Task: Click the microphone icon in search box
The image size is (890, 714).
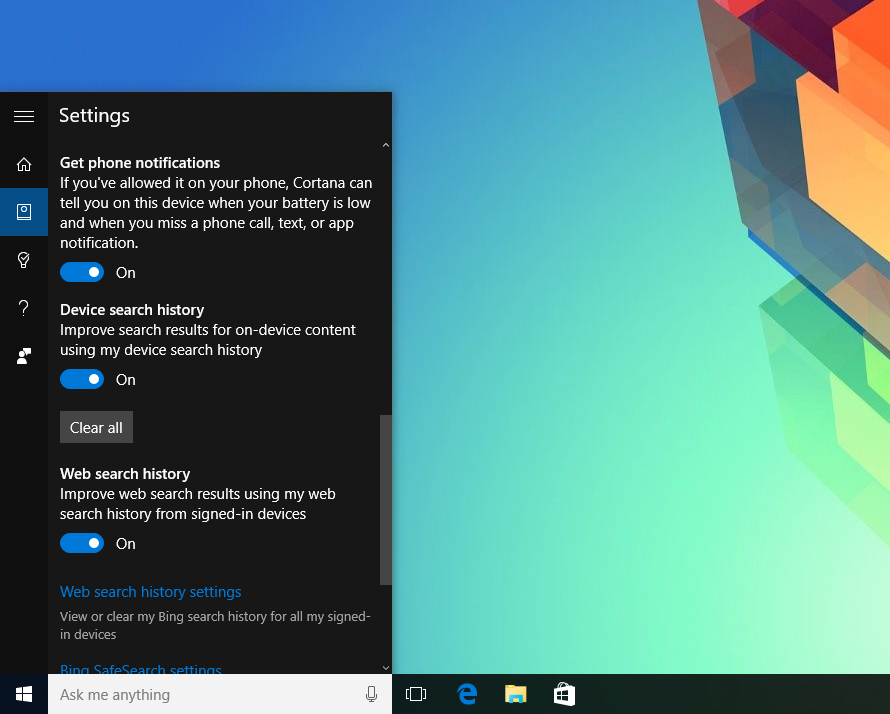Action: (371, 694)
